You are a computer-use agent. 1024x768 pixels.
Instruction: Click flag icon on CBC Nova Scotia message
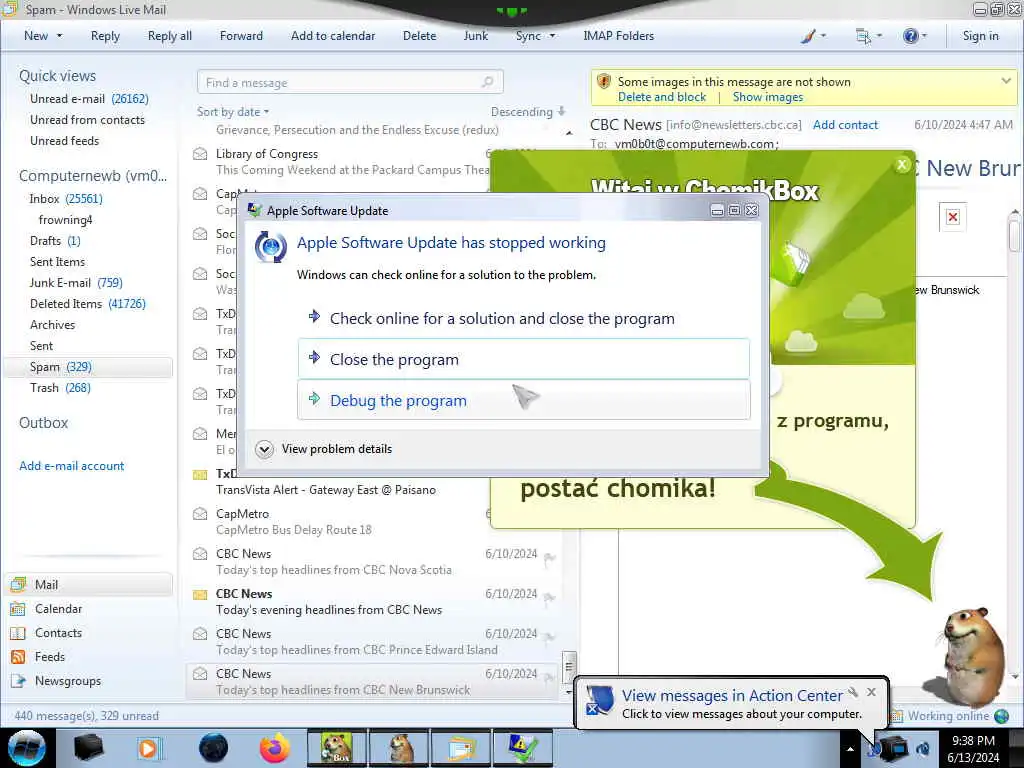point(549,558)
